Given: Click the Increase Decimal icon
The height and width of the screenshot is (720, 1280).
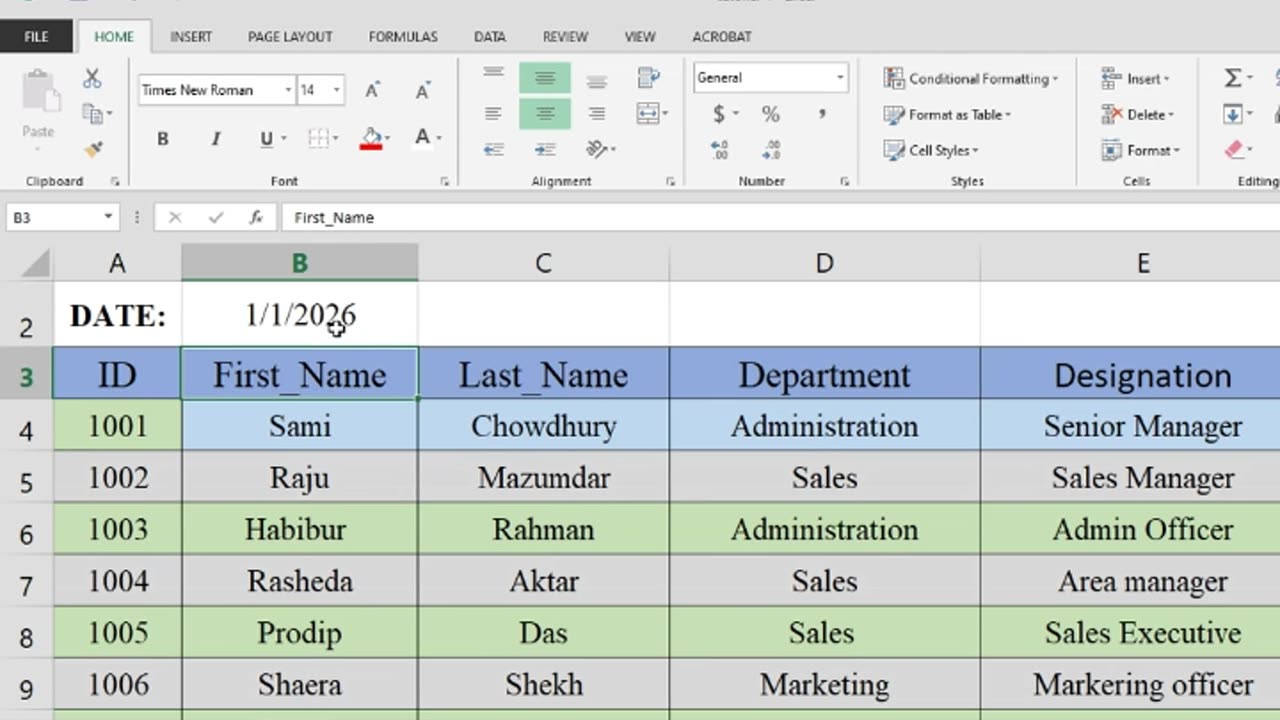Looking at the screenshot, I should coord(719,150).
